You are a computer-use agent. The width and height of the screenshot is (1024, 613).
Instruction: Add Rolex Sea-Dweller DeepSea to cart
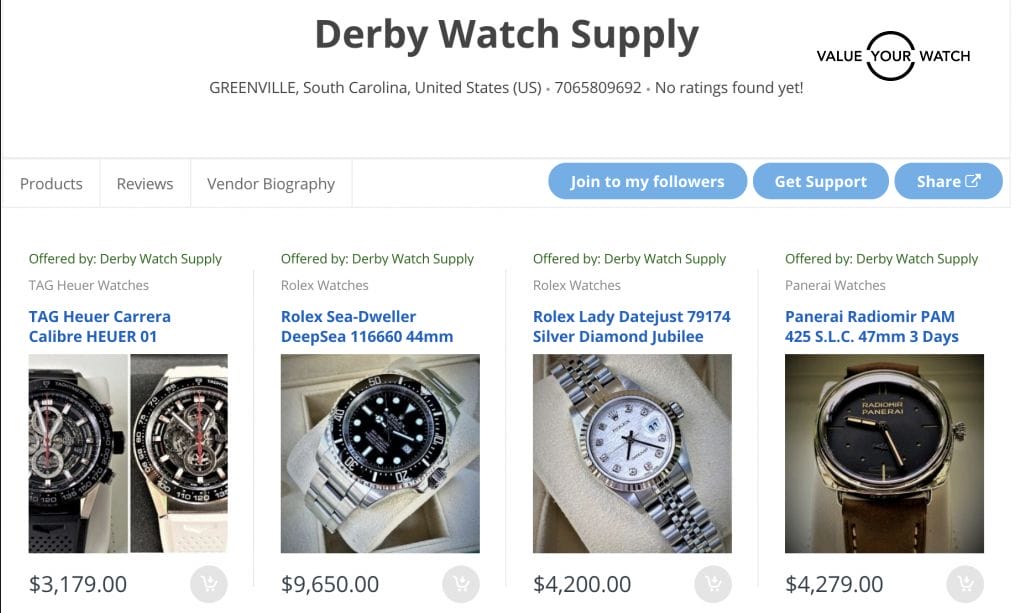click(x=460, y=584)
